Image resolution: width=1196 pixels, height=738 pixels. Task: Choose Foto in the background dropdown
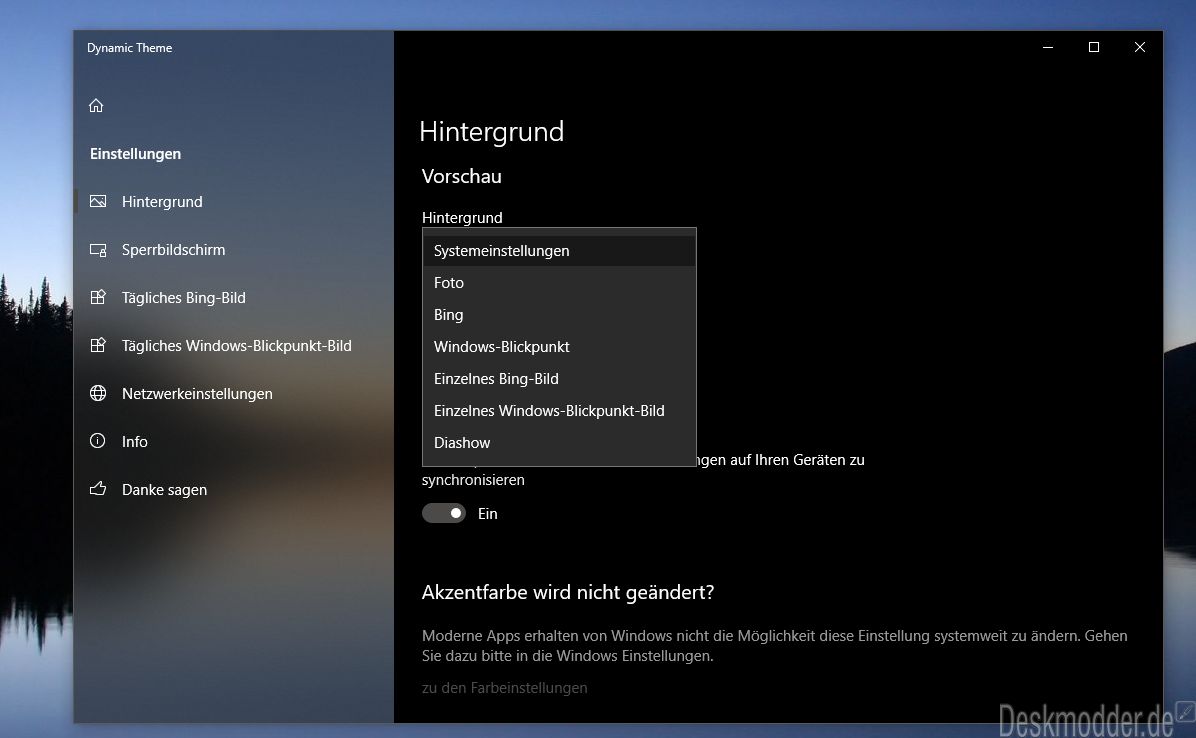[x=449, y=283]
